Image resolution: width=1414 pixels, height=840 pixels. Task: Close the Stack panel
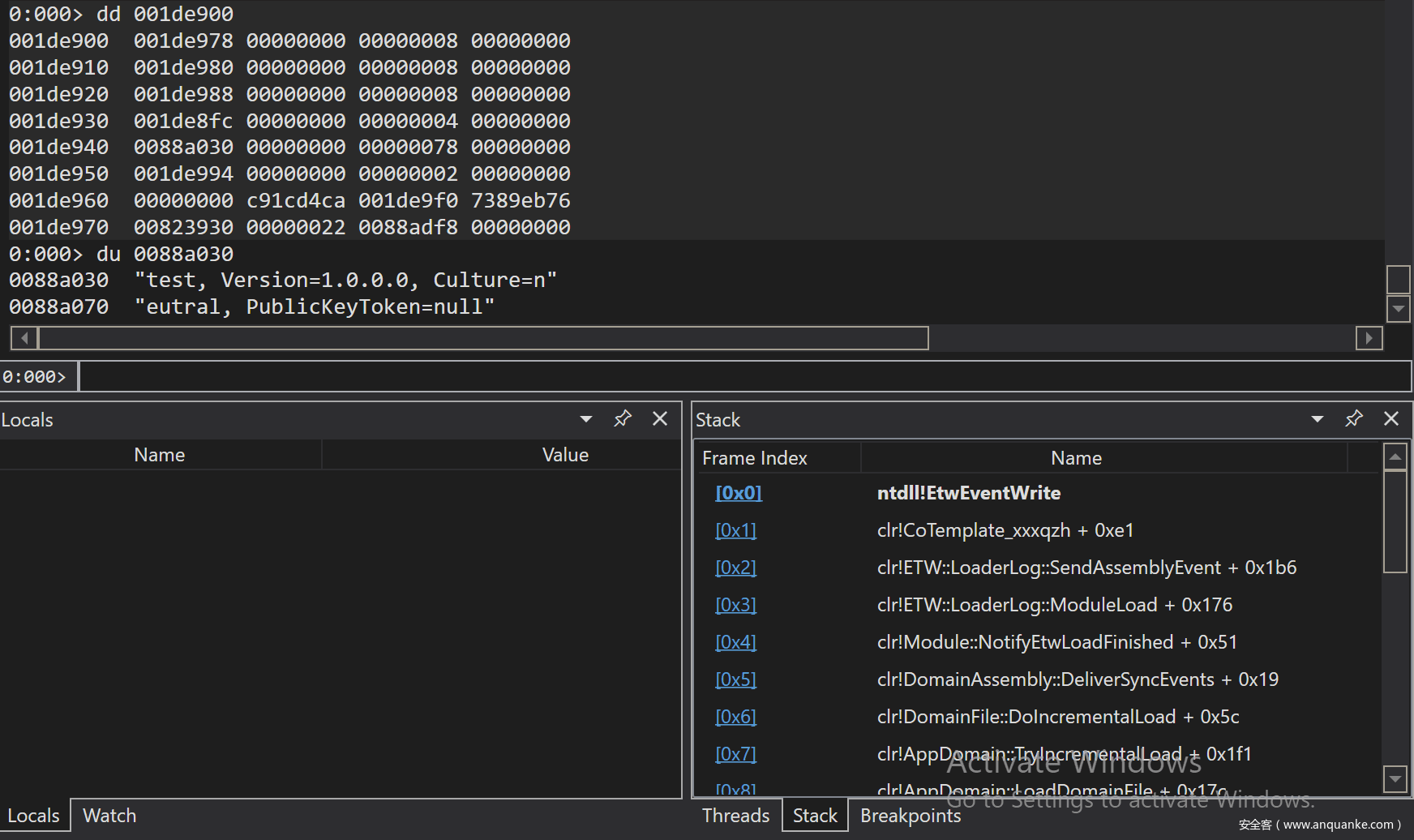coord(1391,418)
